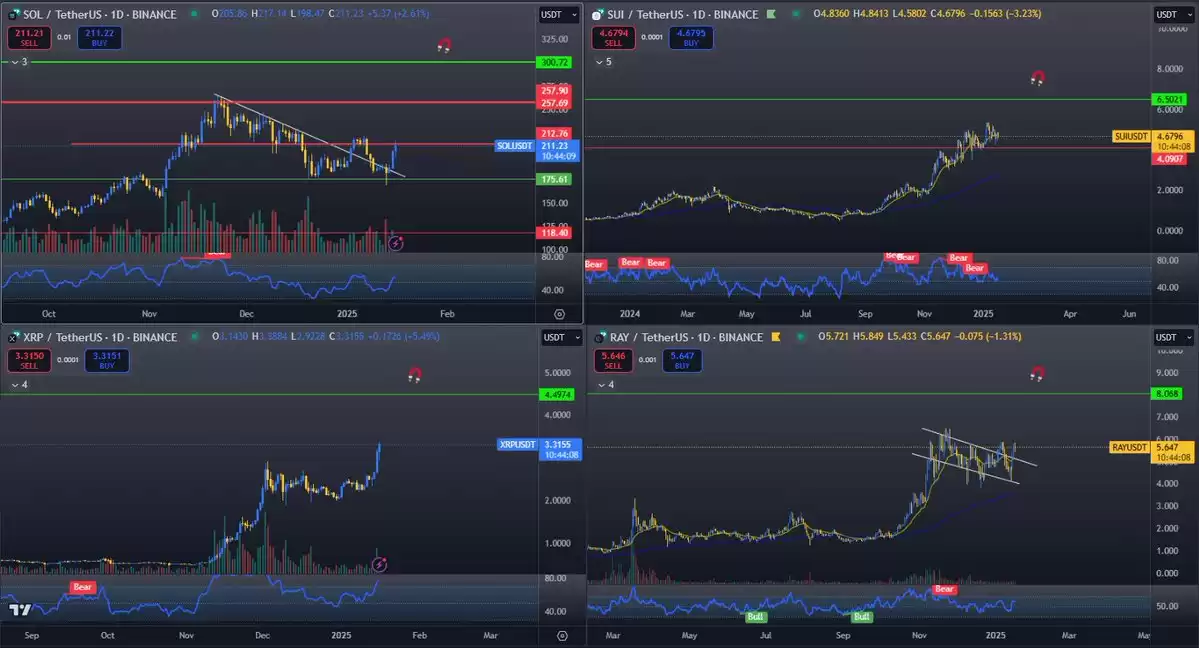Screen dimensions: 1199x648
Task: Click green market status dot on XRP chart
Action: [195, 337]
